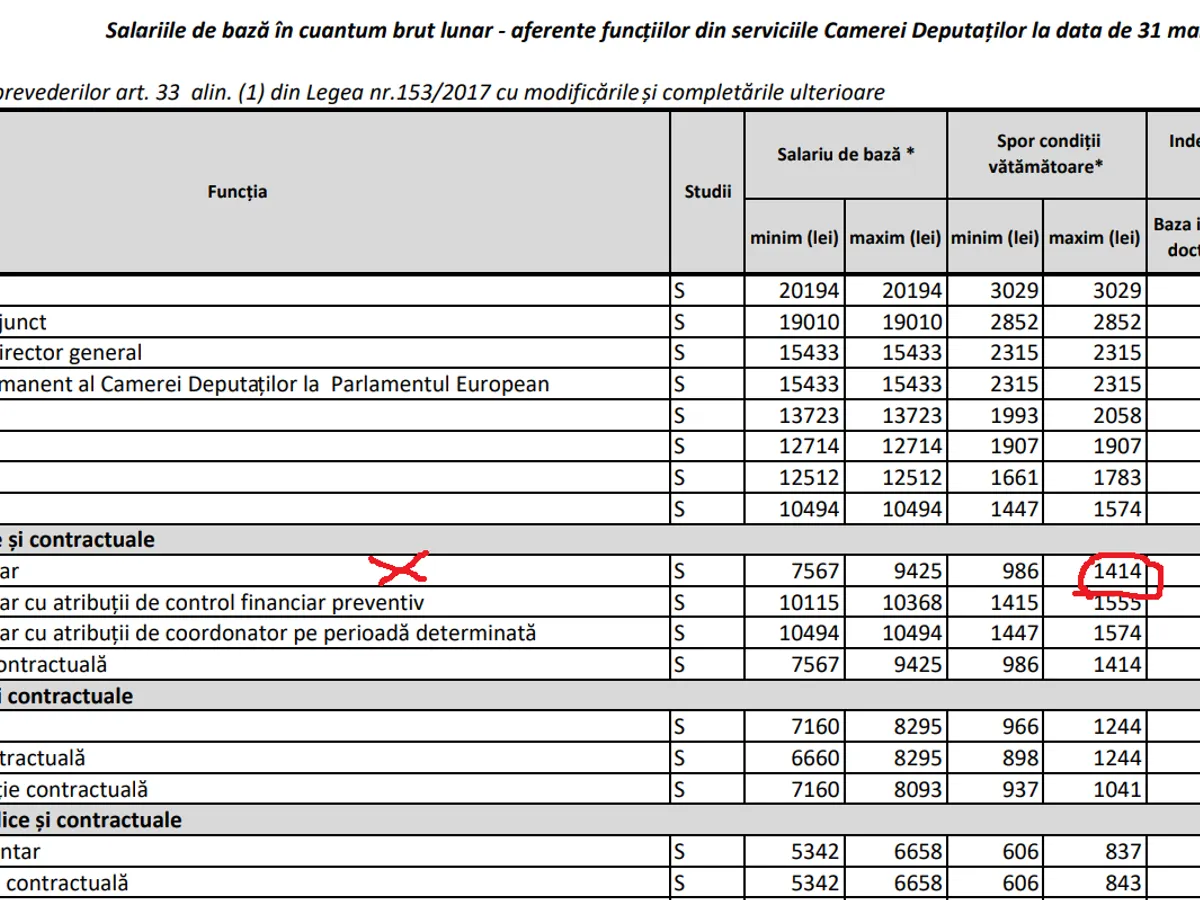Click the cell with value 1783

(1116, 478)
